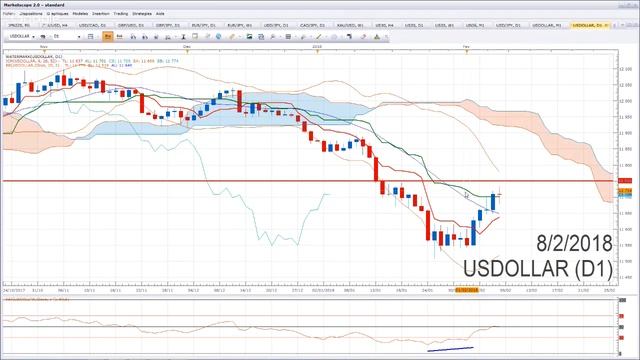The height and width of the screenshot is (360, 640).
Task: Open the Modèles menu
Action: click(x=80, y=13)
